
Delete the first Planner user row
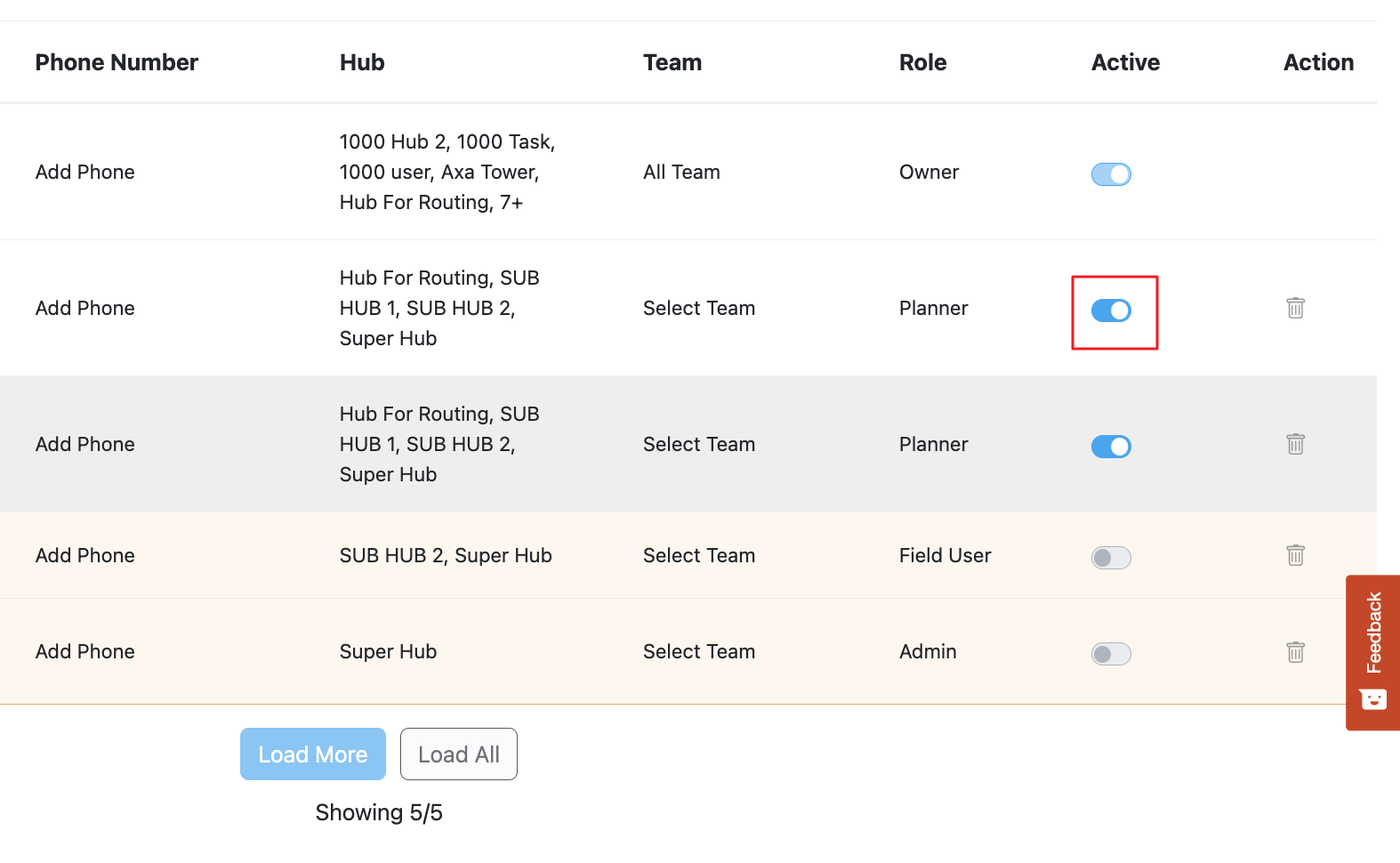tap(1295, 308)
